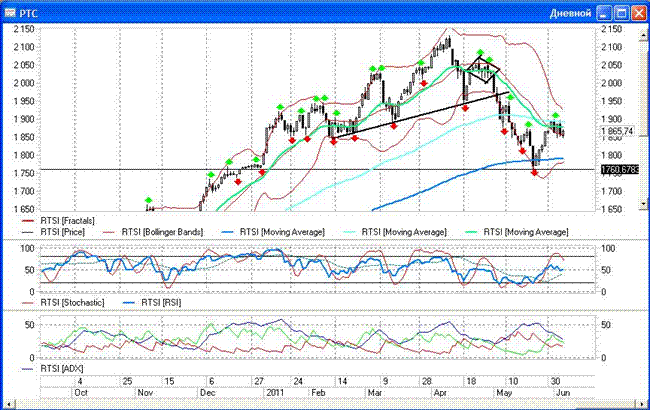Click the vertical scrollbar up arrow

point(643,36)
